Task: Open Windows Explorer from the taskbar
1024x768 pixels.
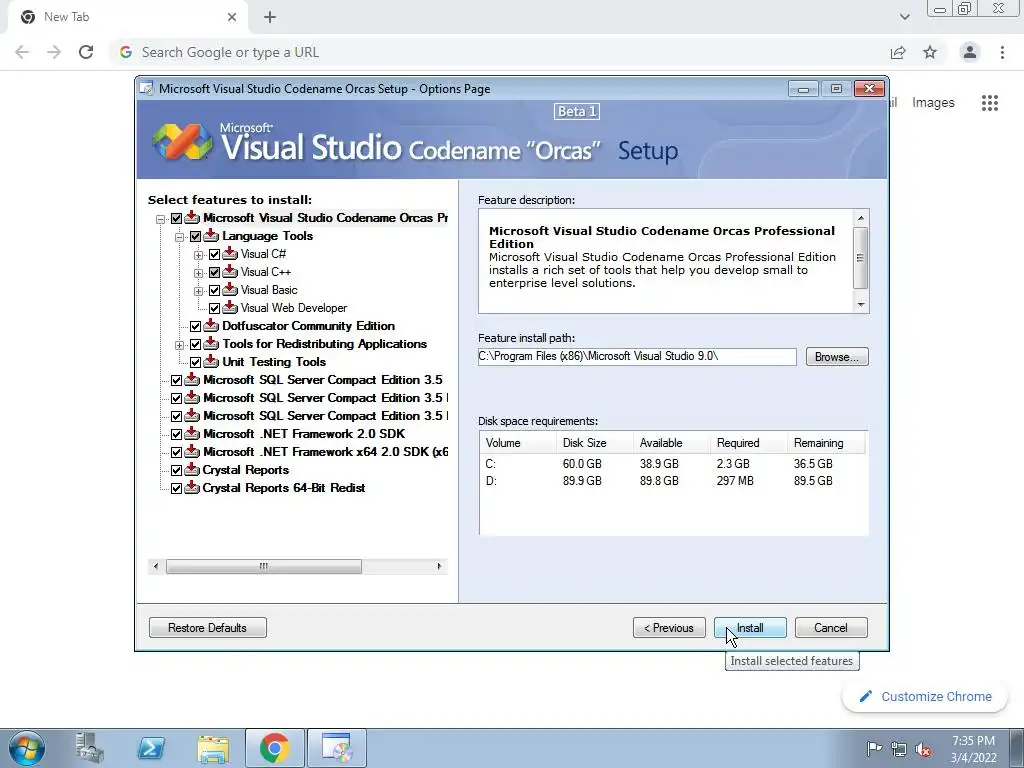Action: tap(213, 748)
